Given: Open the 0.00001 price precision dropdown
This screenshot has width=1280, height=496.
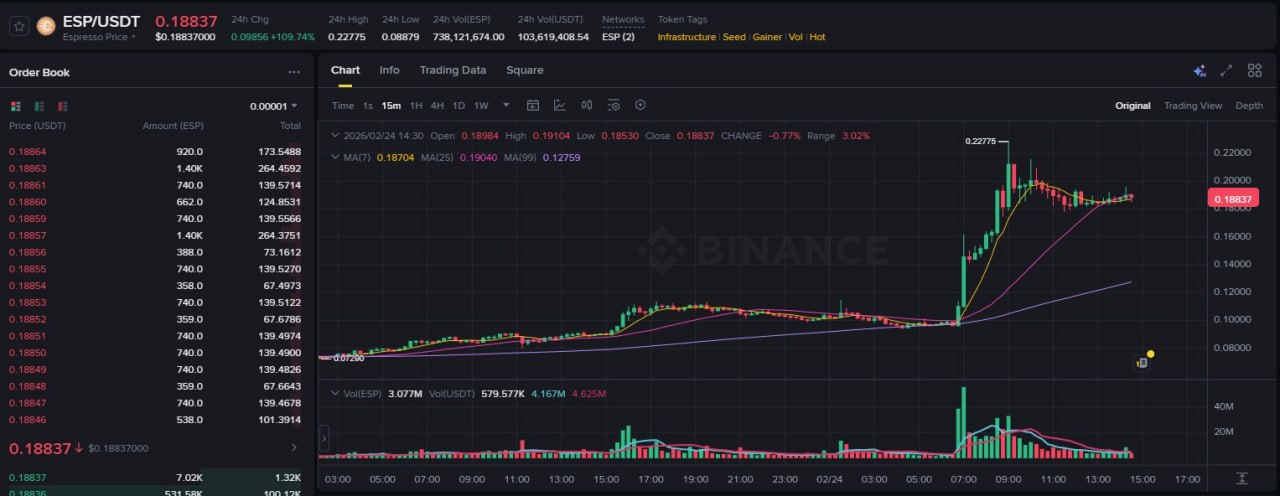Looking at the screenshot, I should coord(274,106).
